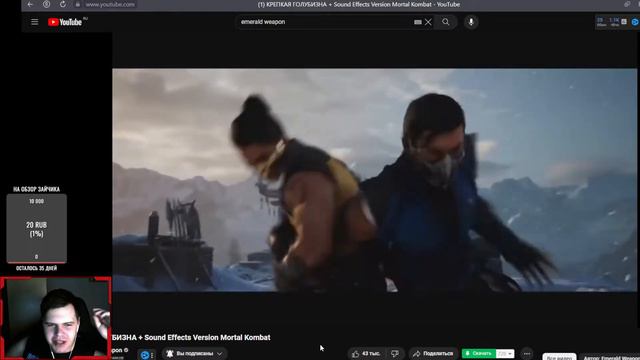The image size is (640, 360).
Task: Click the green Скачать download button
Action: [479, 353]
